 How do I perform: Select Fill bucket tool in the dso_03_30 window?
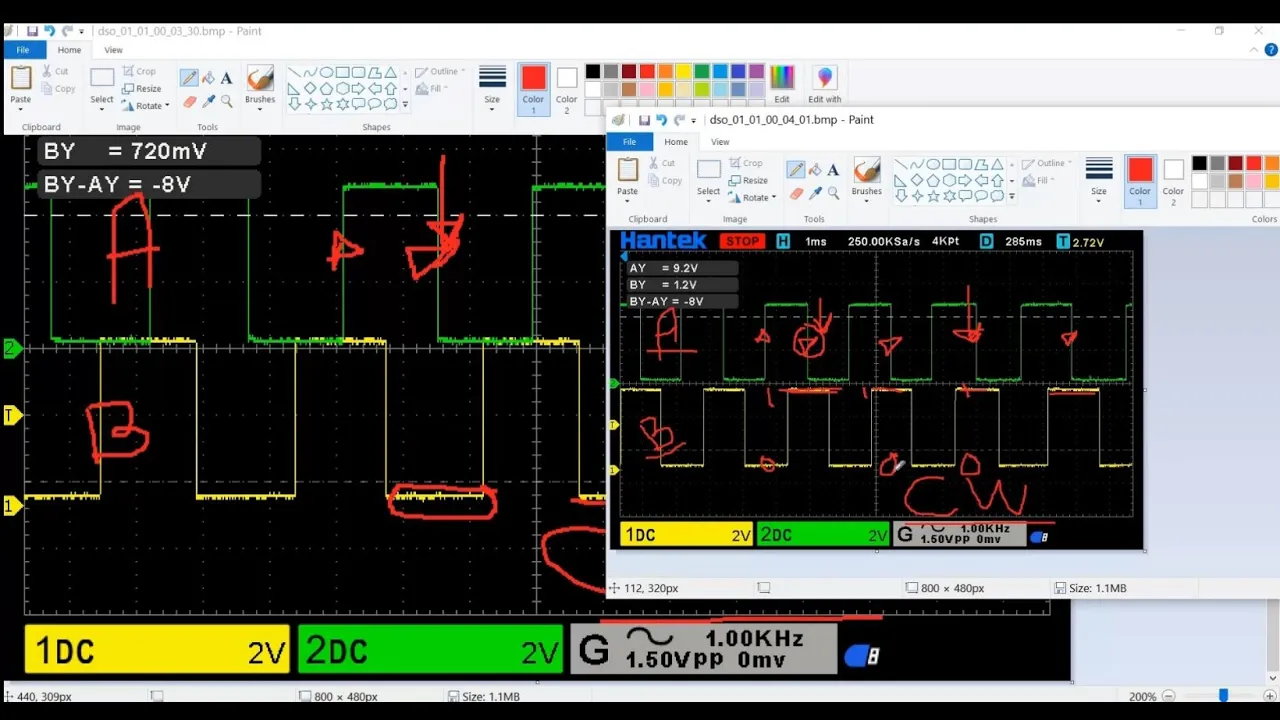click(208, 78)
